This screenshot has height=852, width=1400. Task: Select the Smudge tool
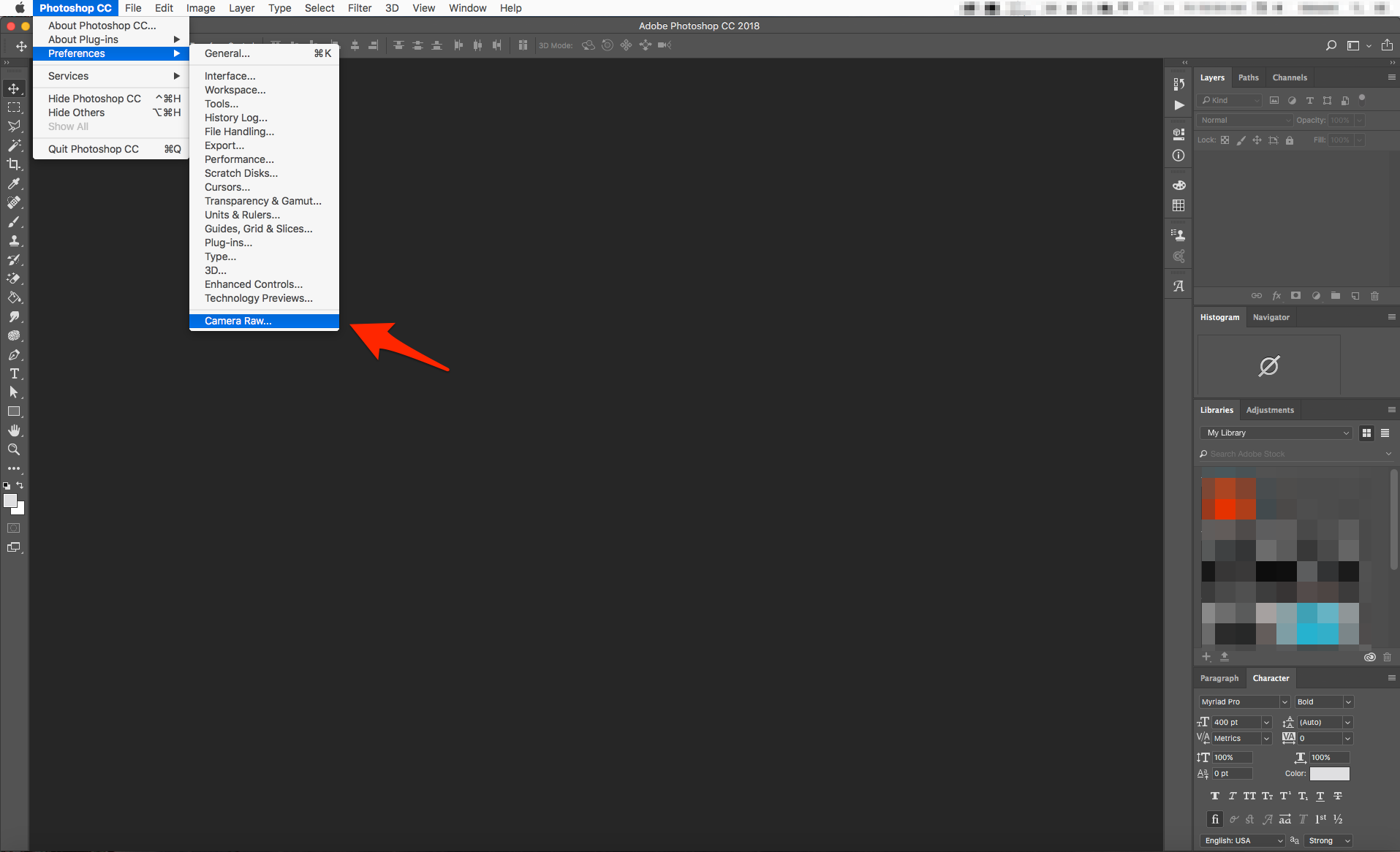tap(14, 316)
